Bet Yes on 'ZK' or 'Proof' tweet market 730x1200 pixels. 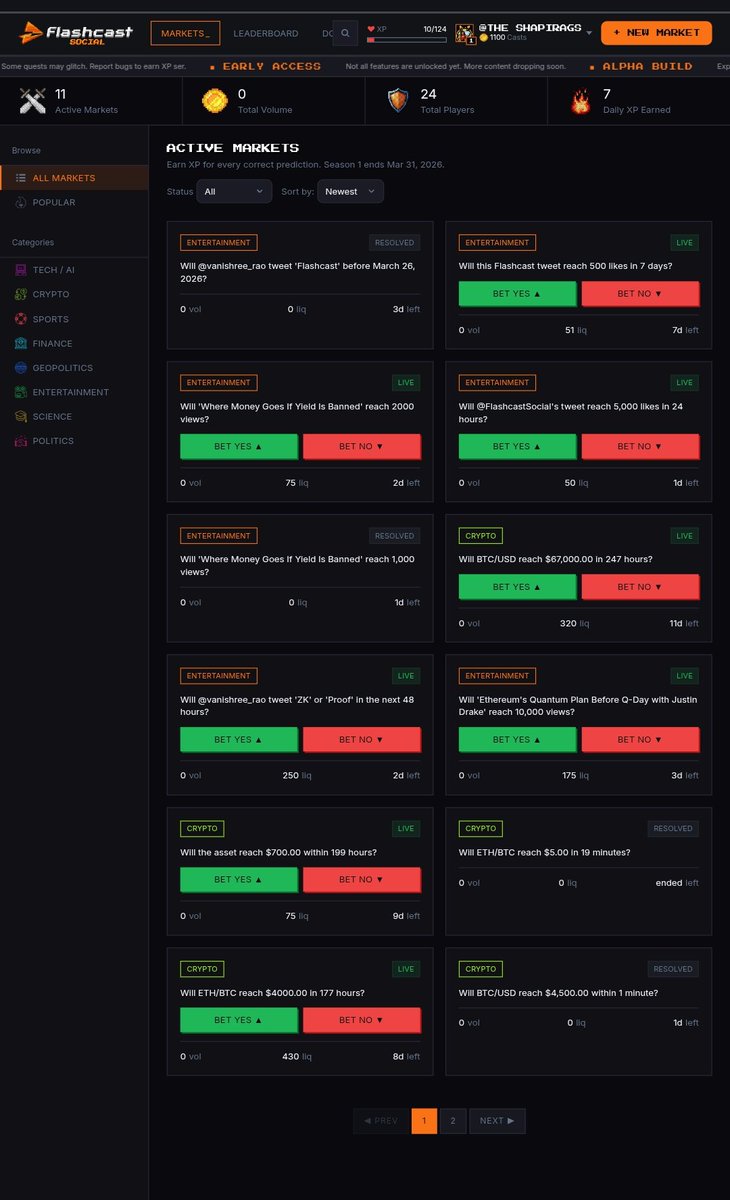(239, 739)
